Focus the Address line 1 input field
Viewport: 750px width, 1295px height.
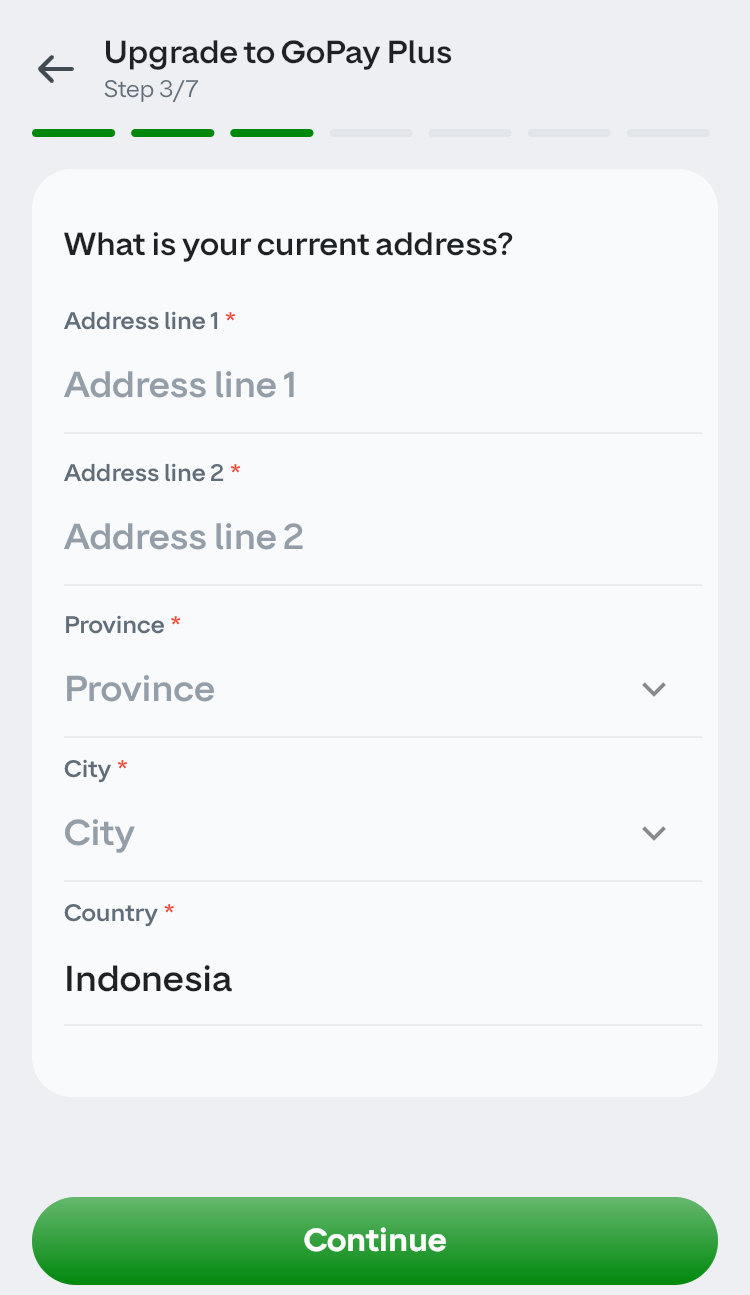[x=380, y=386]
